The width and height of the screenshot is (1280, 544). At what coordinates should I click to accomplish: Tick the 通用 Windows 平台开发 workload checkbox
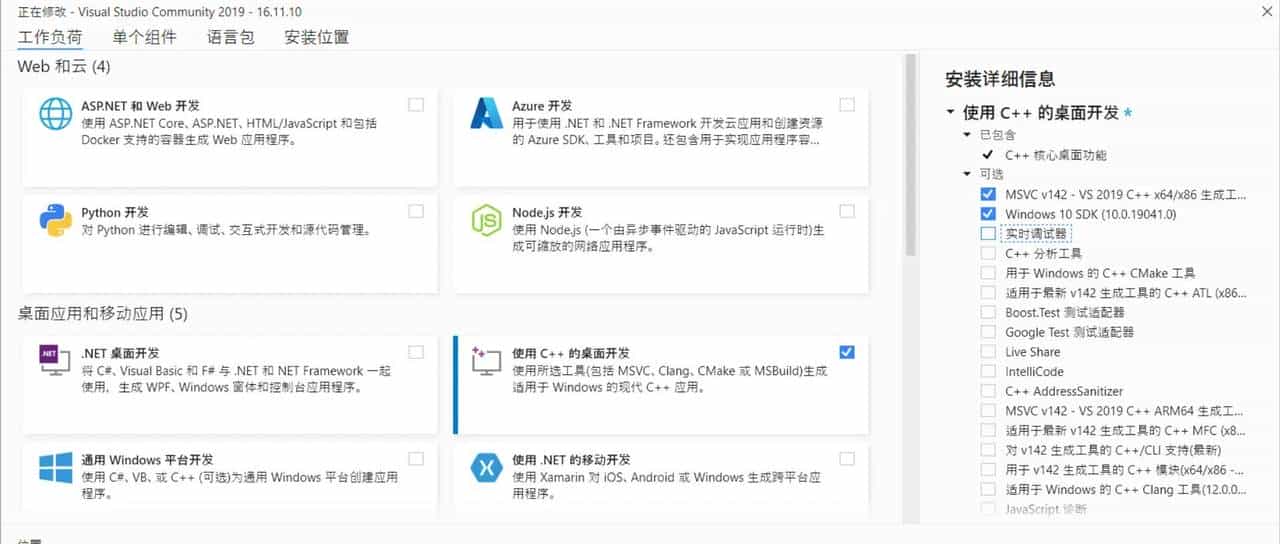[x=416, y=458]
